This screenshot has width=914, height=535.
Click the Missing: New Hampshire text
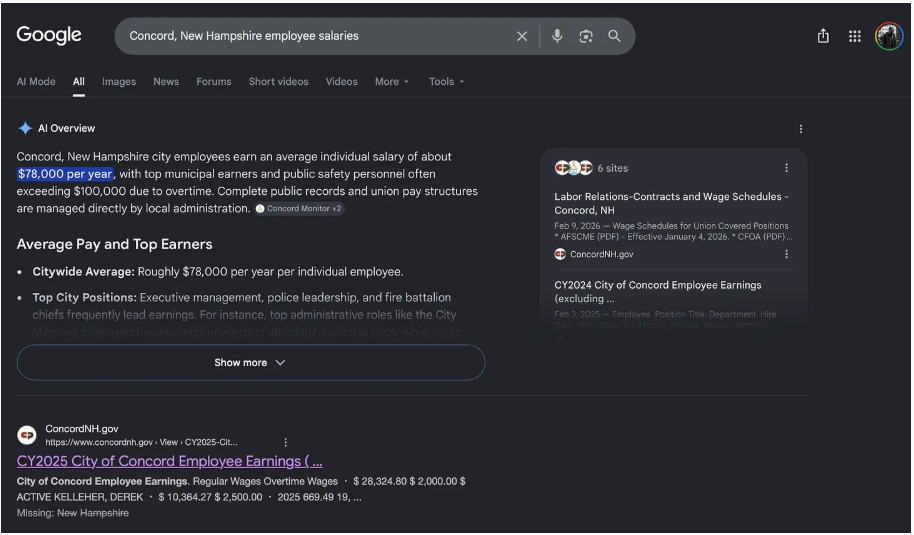pyautogui.click(x=73, y=513)
